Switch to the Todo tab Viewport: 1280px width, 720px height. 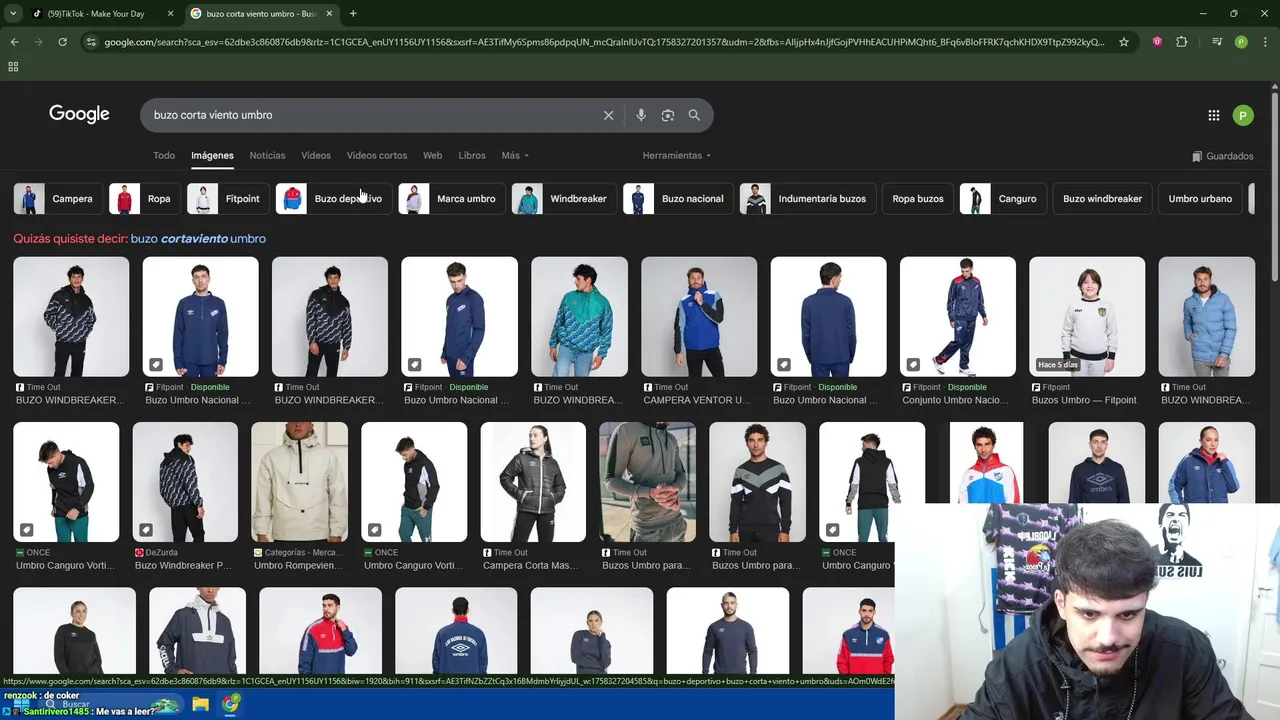[x=164, y=155]
